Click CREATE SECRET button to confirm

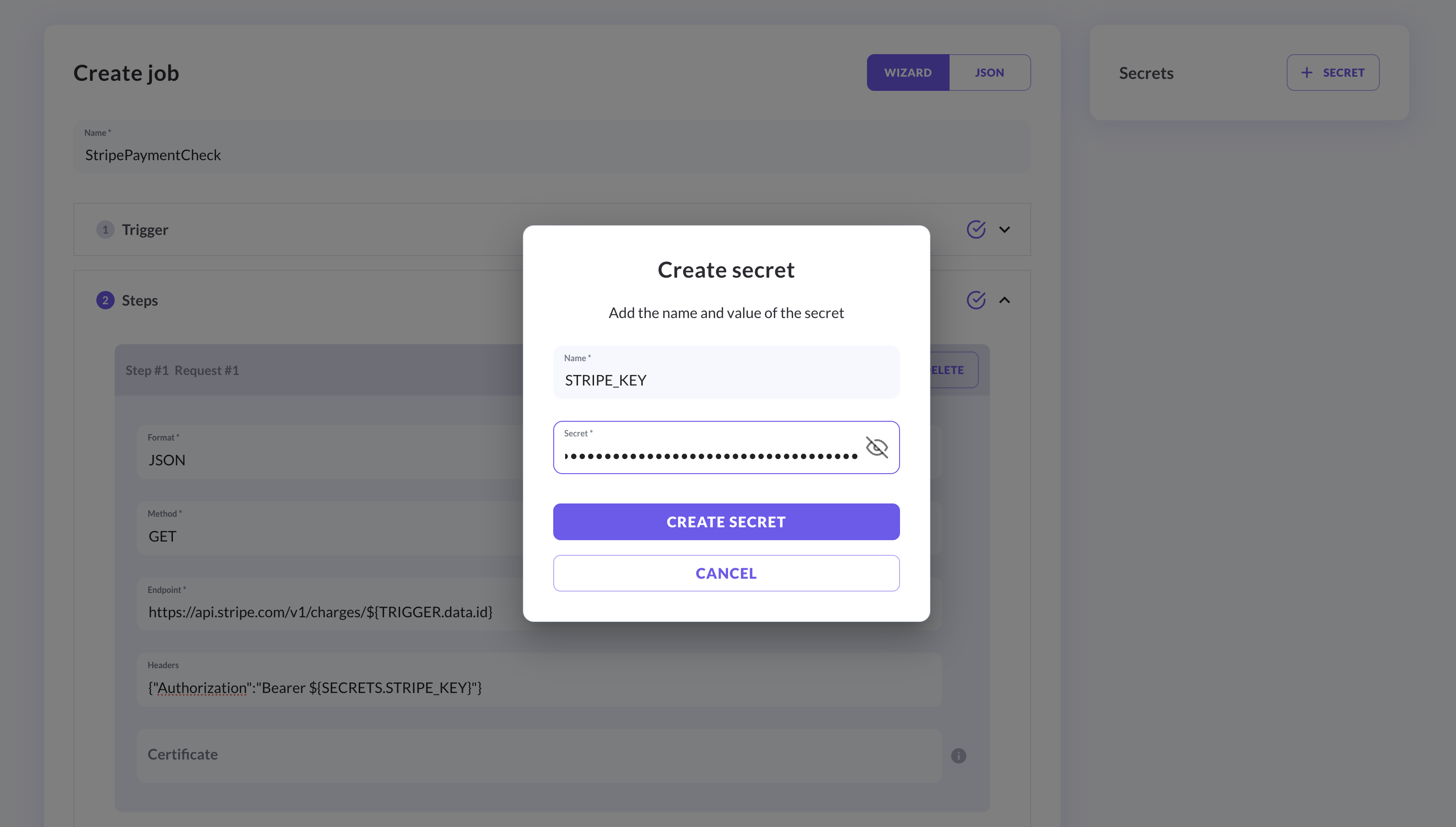(726, 521)
